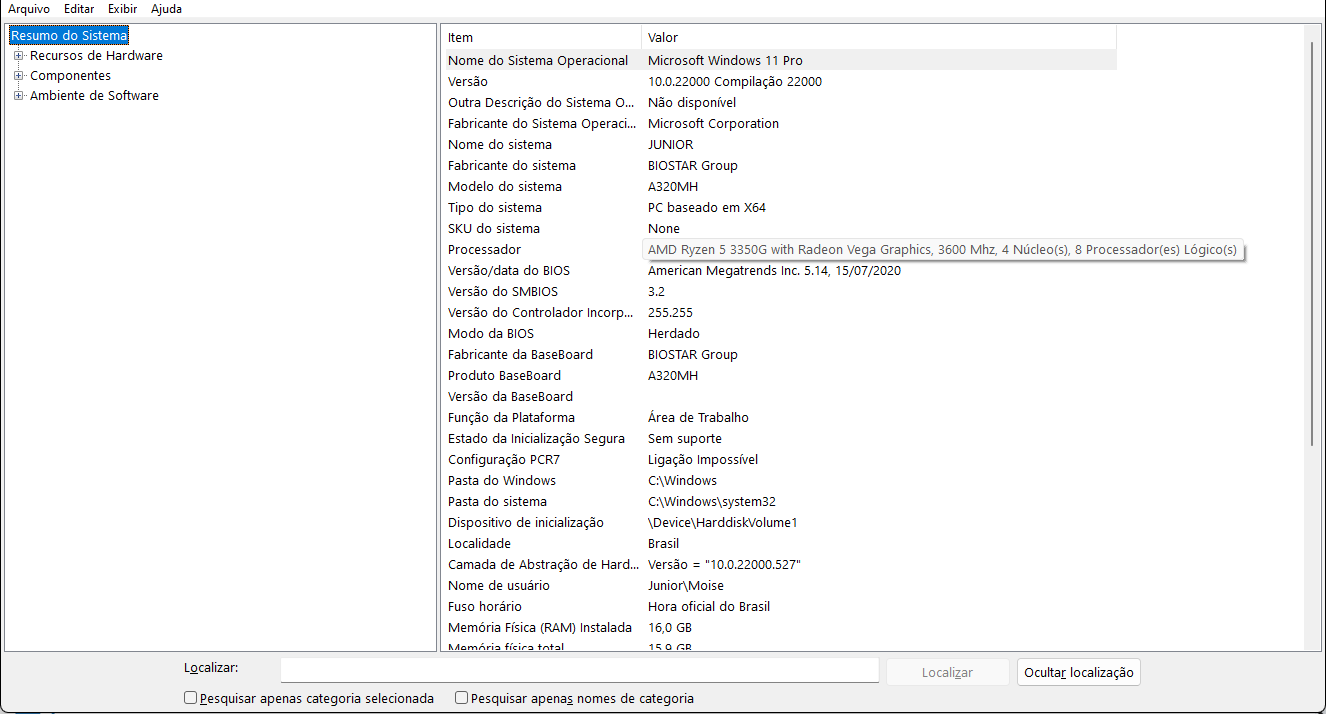The width and height of the screenshot is (1326, 714).
Task: Click C:\Windows\system32 value
Action: pos(712,501)
